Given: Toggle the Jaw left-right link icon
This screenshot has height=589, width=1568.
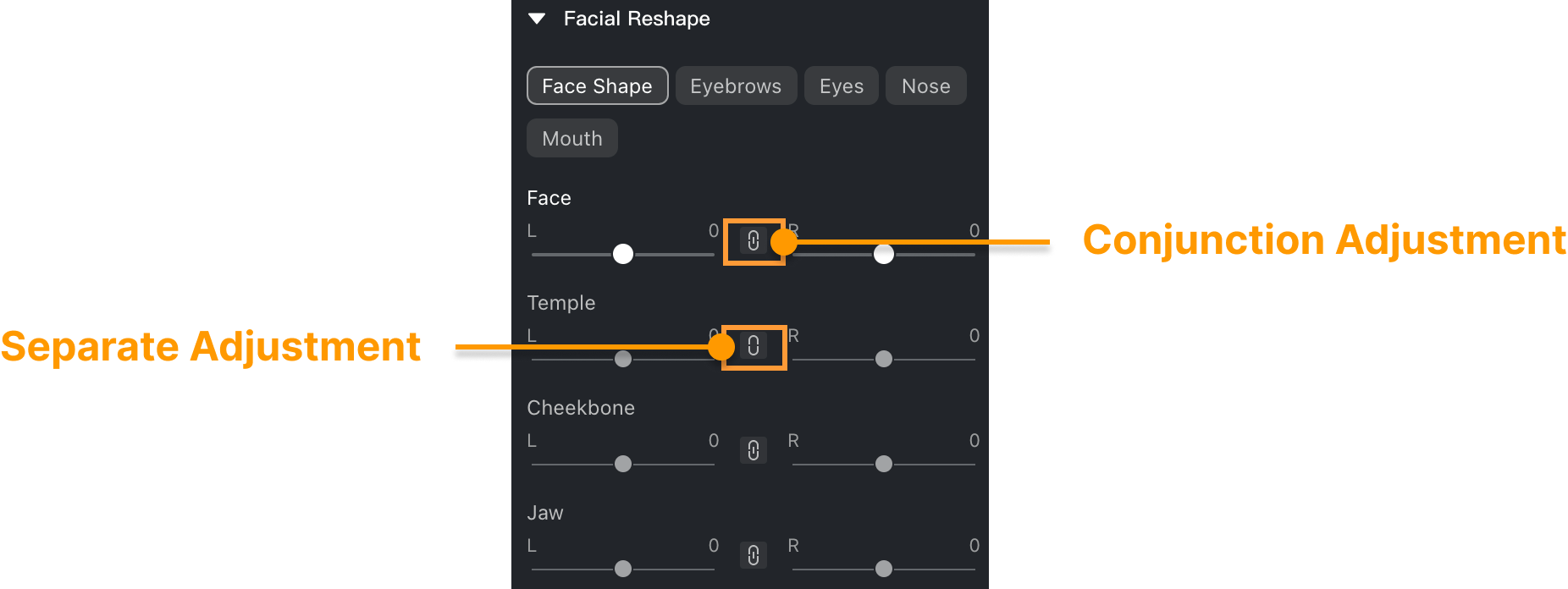Looking at the screenshot, I should coord(754,555).
